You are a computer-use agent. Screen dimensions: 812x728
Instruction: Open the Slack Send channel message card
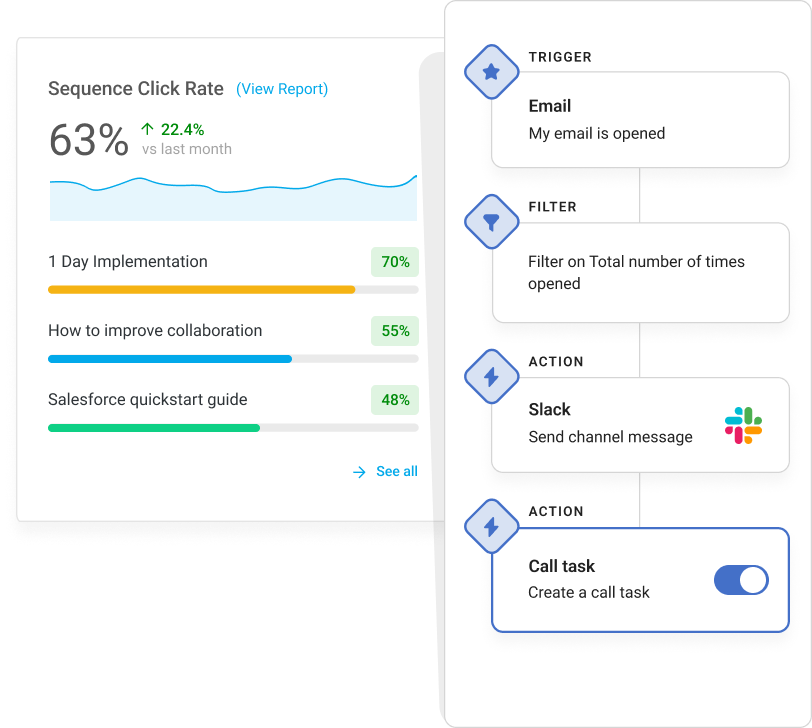pyautogui.click(x=640, y=425)
